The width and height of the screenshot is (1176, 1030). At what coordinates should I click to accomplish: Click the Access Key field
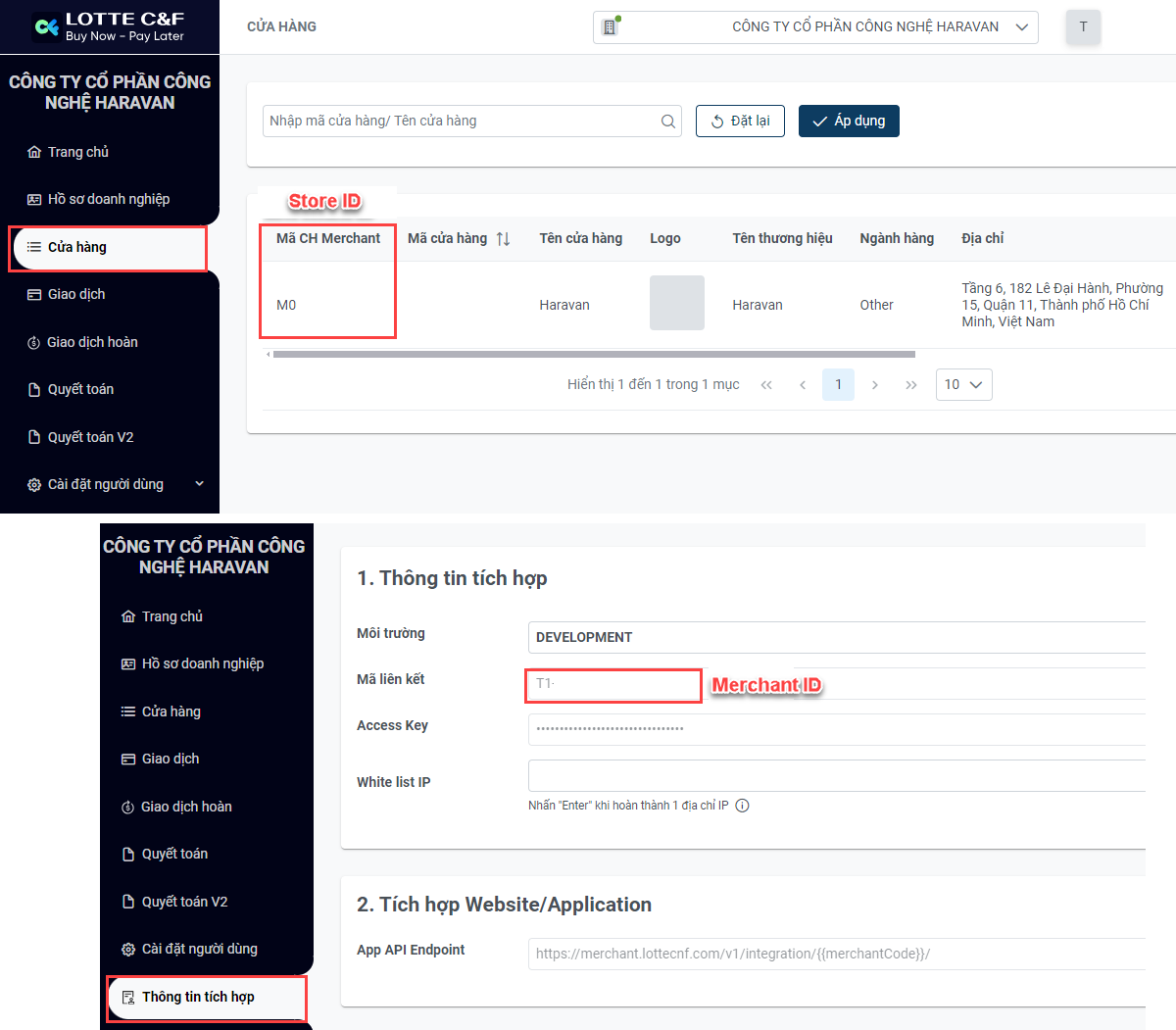pyautogui.click(x=837, y=729)
